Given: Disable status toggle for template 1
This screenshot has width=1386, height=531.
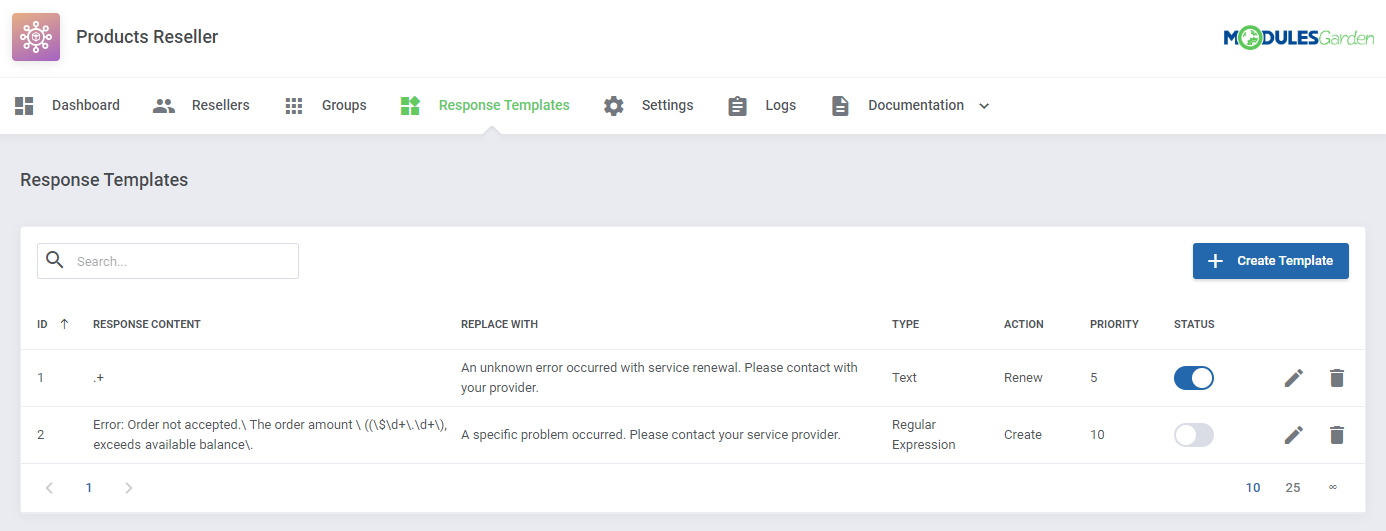Looking at the screenshot, I should (1193, 378).
